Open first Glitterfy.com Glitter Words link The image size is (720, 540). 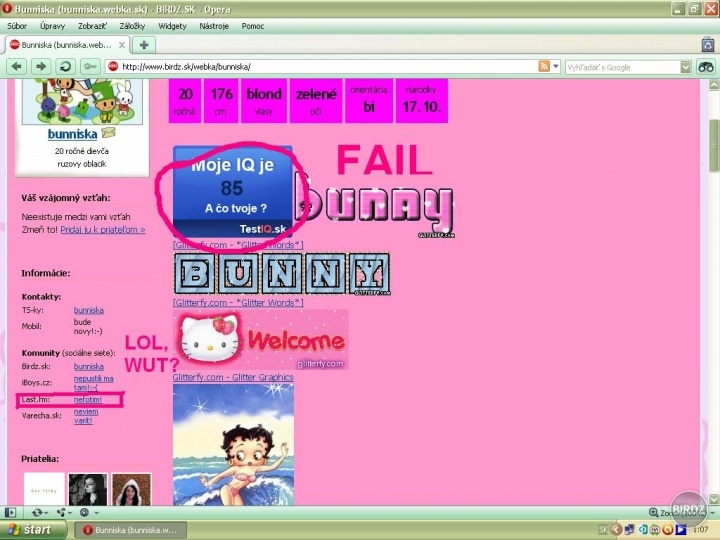click(x=238, y=245)
